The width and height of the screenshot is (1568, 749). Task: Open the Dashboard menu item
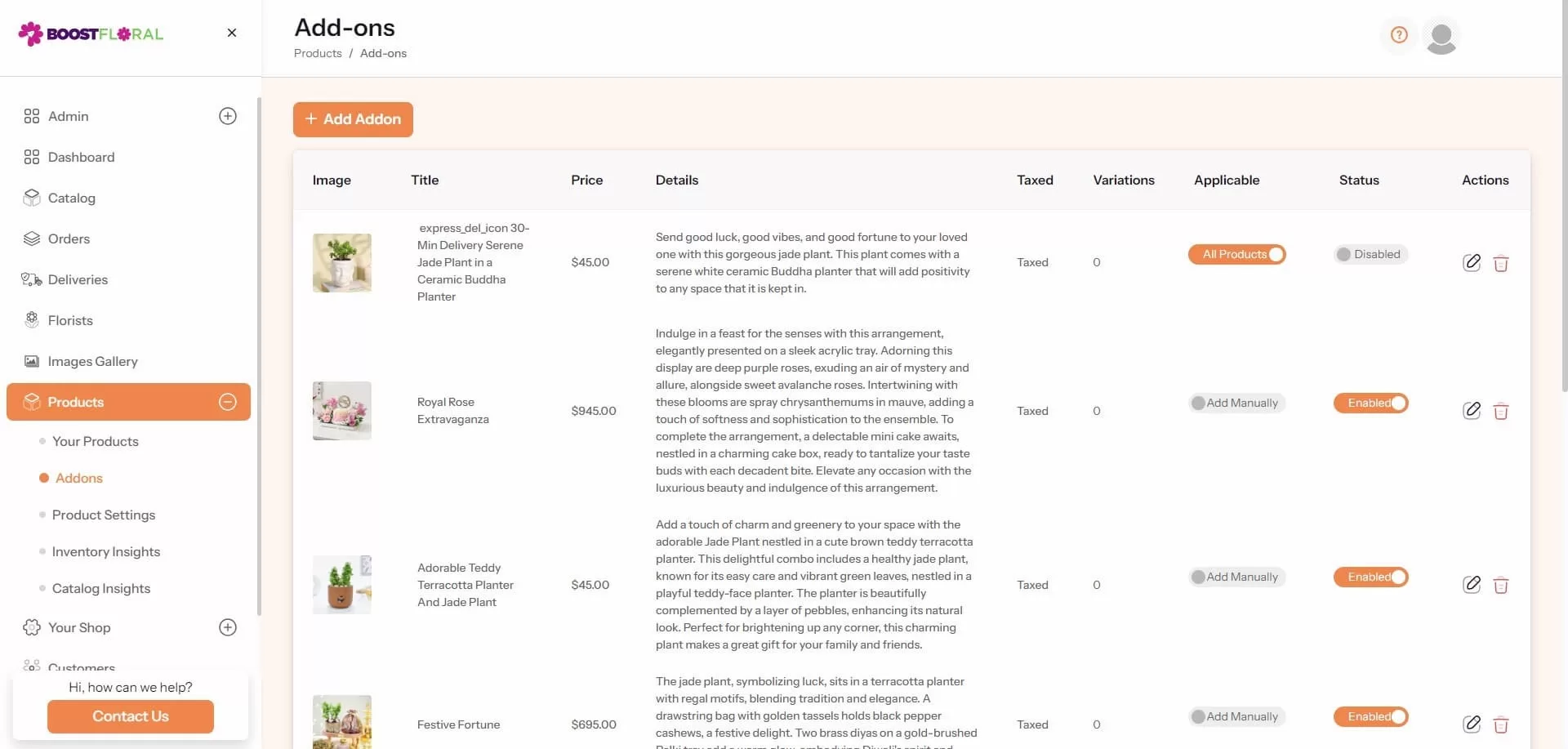click(x=129, y=157)
